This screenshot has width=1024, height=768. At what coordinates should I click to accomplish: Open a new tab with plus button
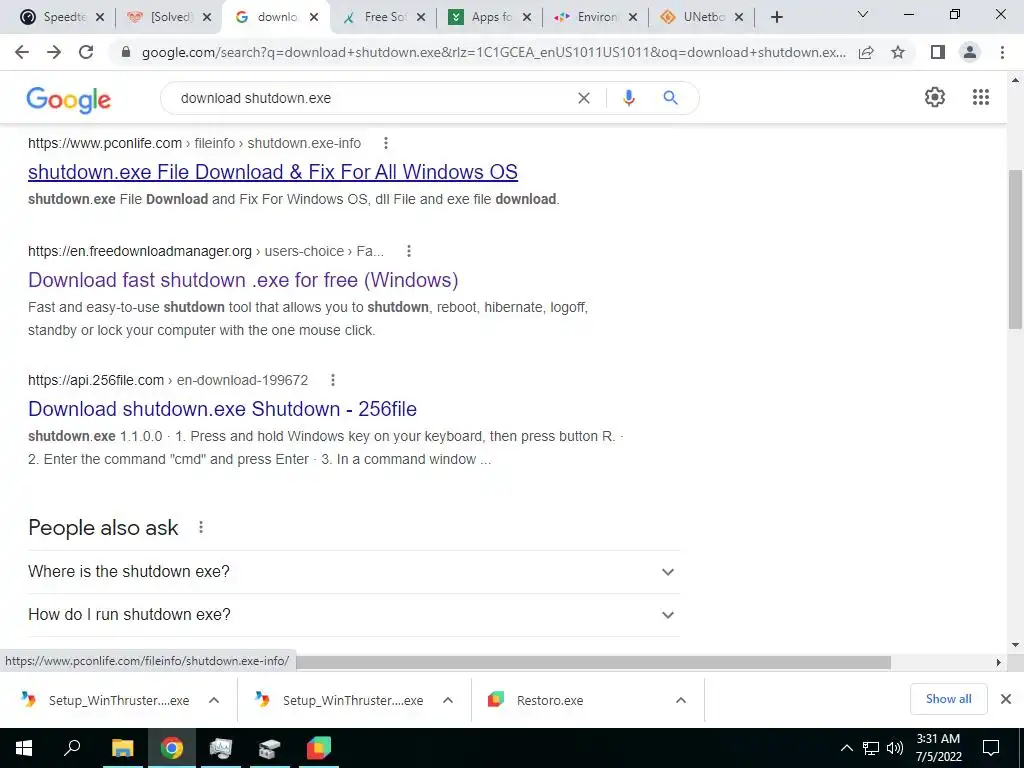[776, 17]
